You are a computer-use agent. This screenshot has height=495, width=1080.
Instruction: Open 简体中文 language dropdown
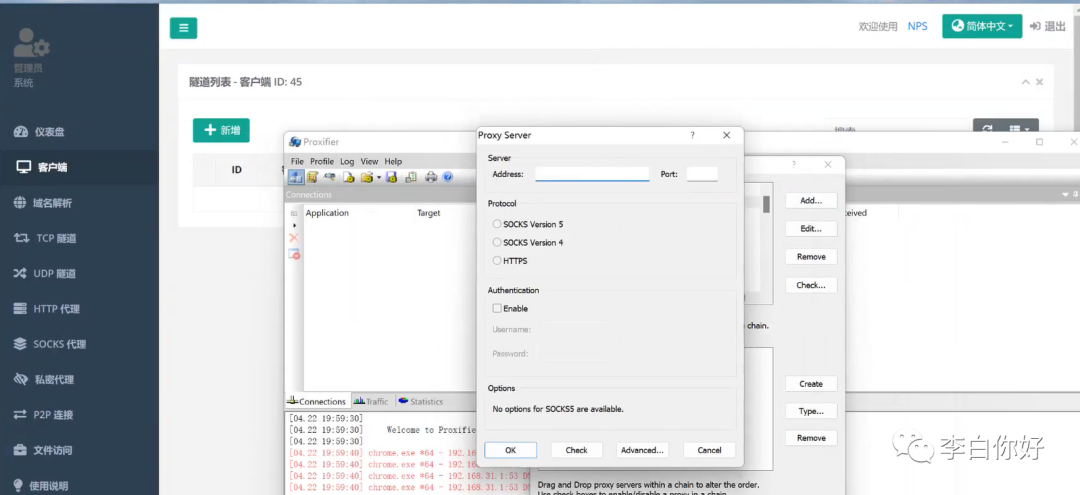(982, 26)
